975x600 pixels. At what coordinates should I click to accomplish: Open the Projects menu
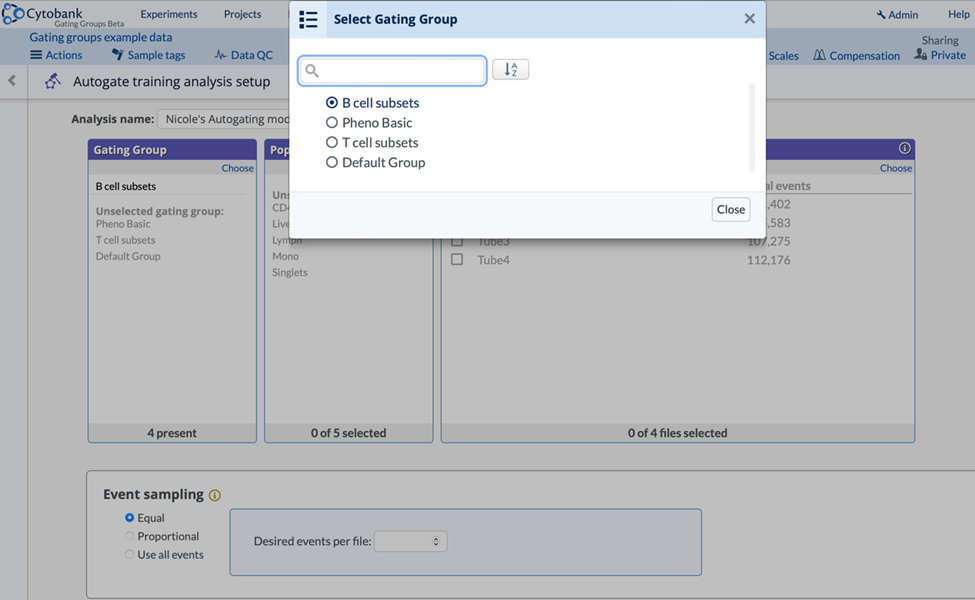click(x=242, y=14)
